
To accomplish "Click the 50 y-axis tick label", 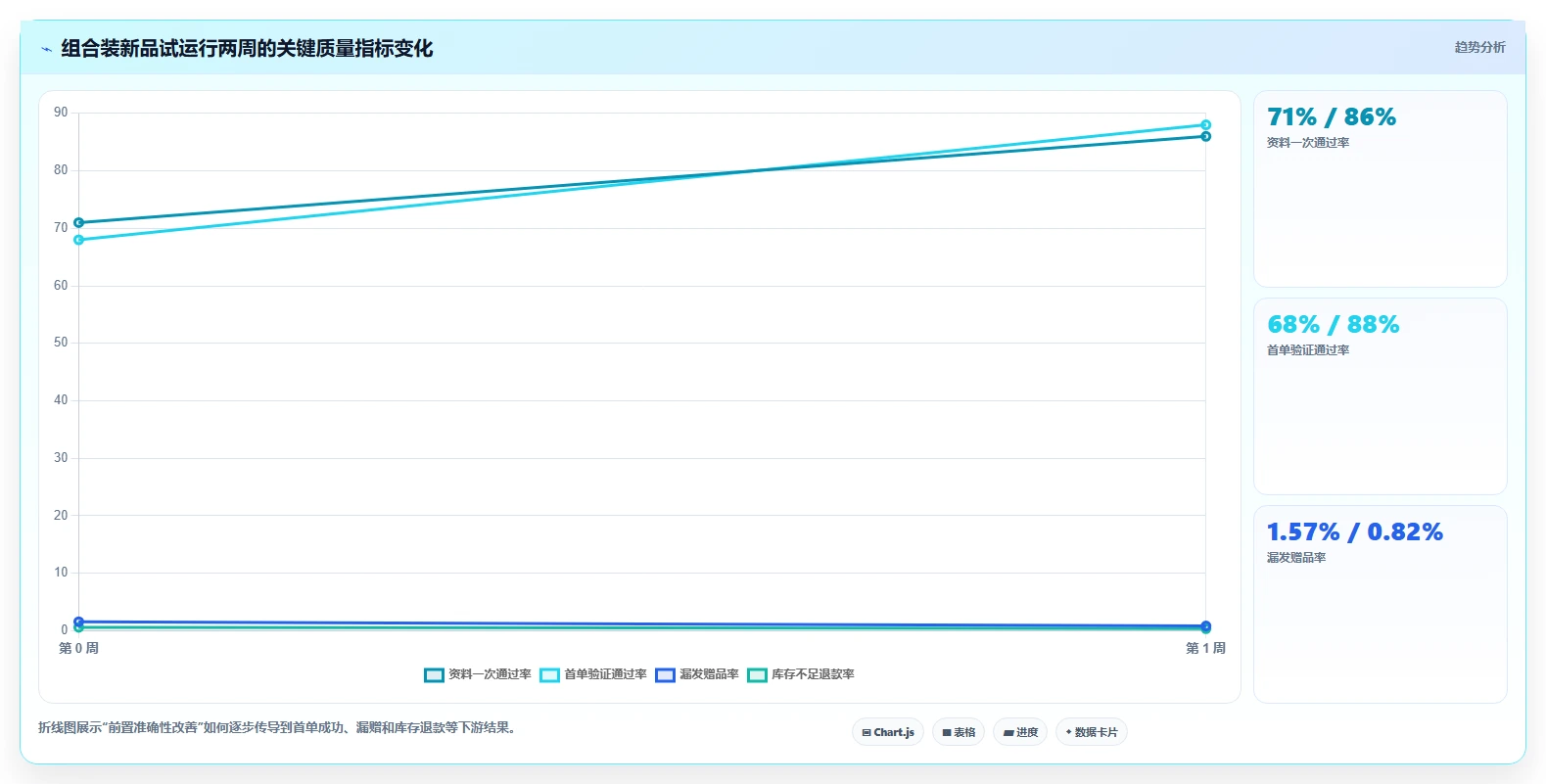I will click(61, 343).
